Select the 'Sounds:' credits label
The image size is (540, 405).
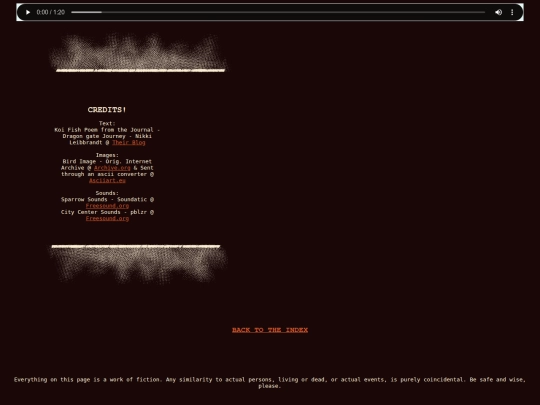coord(107,193)
